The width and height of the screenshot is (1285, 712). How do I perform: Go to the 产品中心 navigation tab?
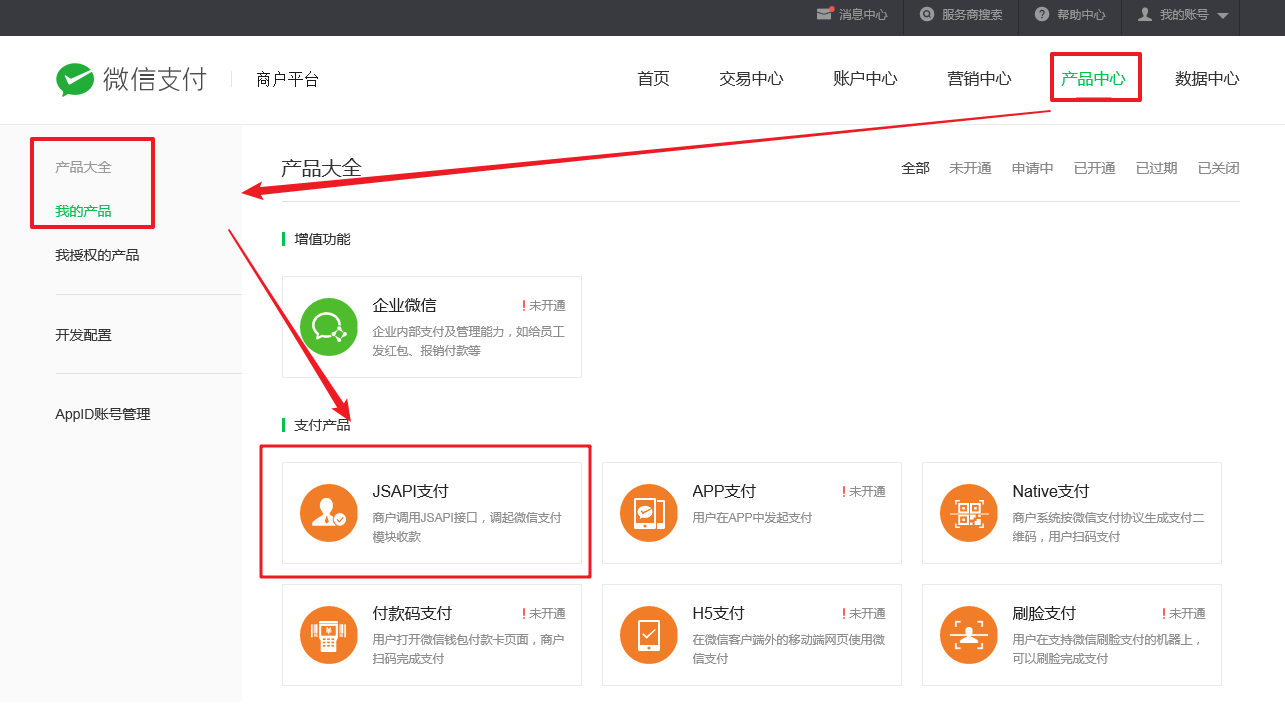(1093, 79)
